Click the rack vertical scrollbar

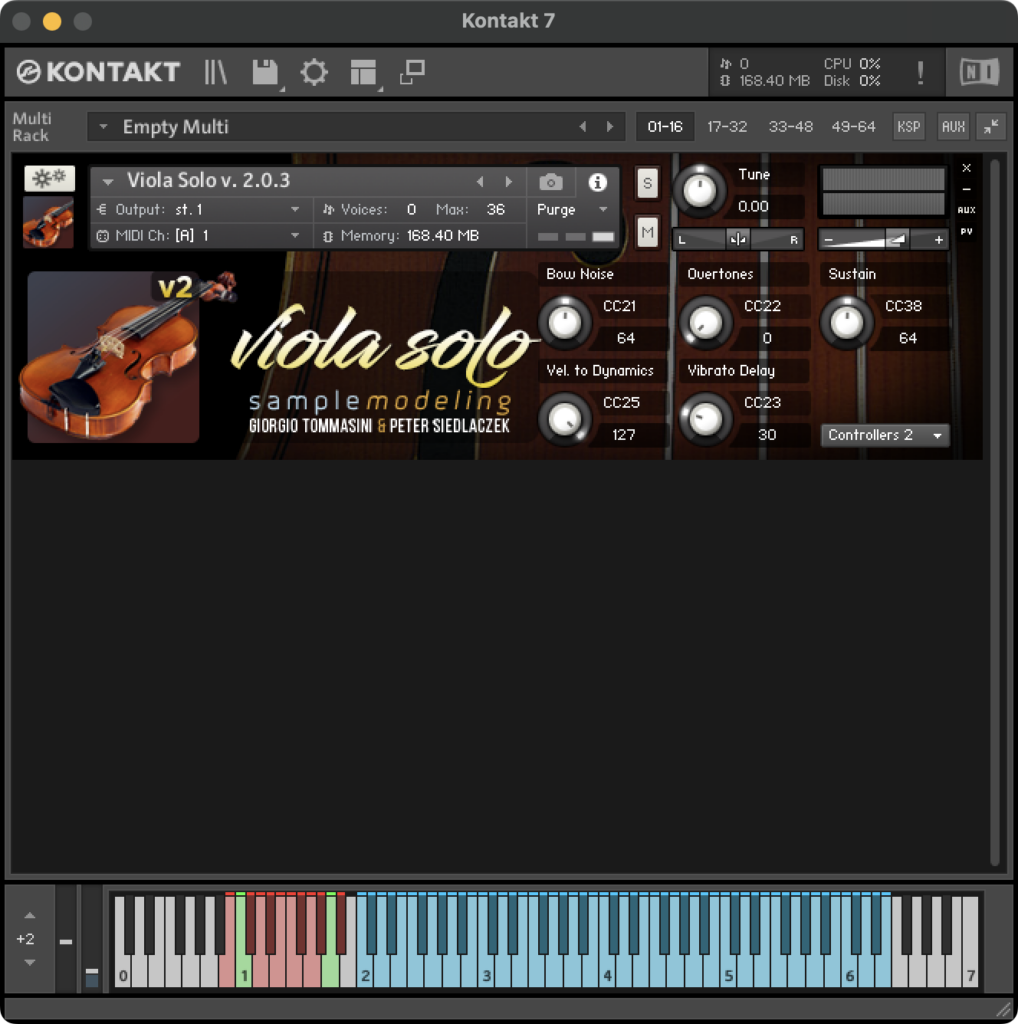994,513
